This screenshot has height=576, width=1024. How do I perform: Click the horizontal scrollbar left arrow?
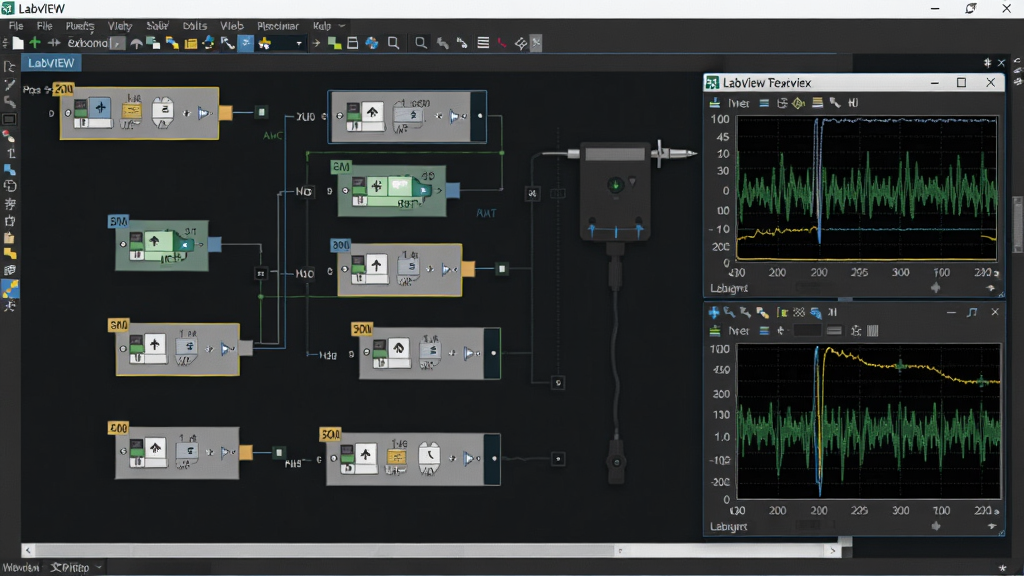click(x=27, y=551)
